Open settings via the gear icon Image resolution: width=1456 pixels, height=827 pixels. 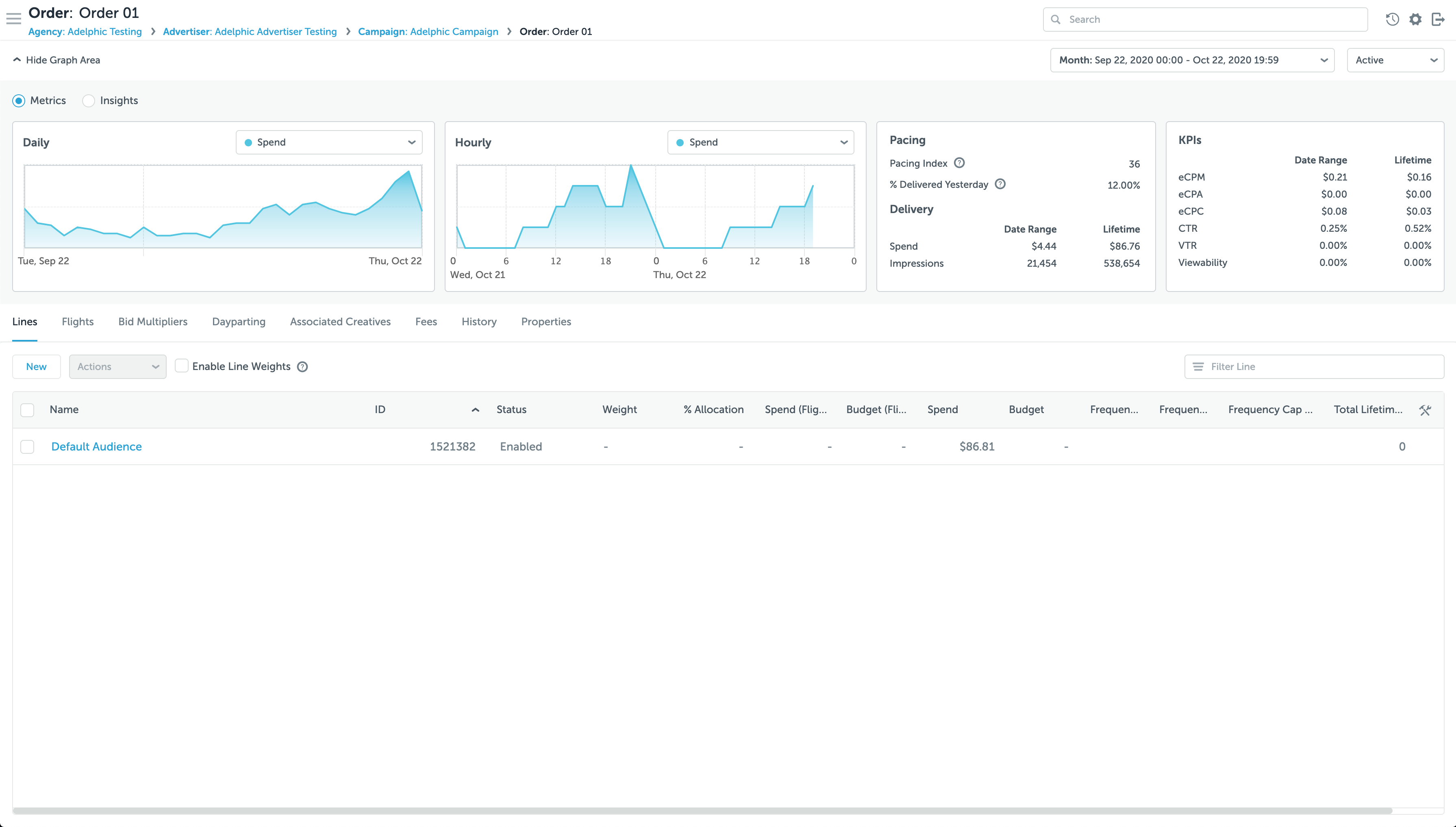click(x=1415, y=19)
